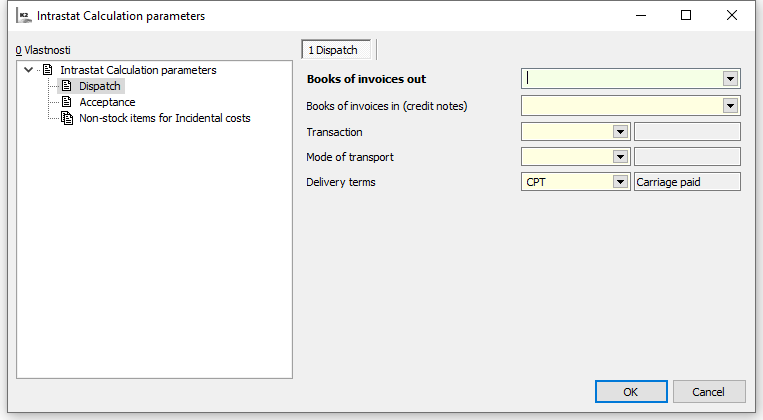Open the Delivery terms CPT dropdown
Viewport: 763px width, 420px height.
(x=620, y=182)
